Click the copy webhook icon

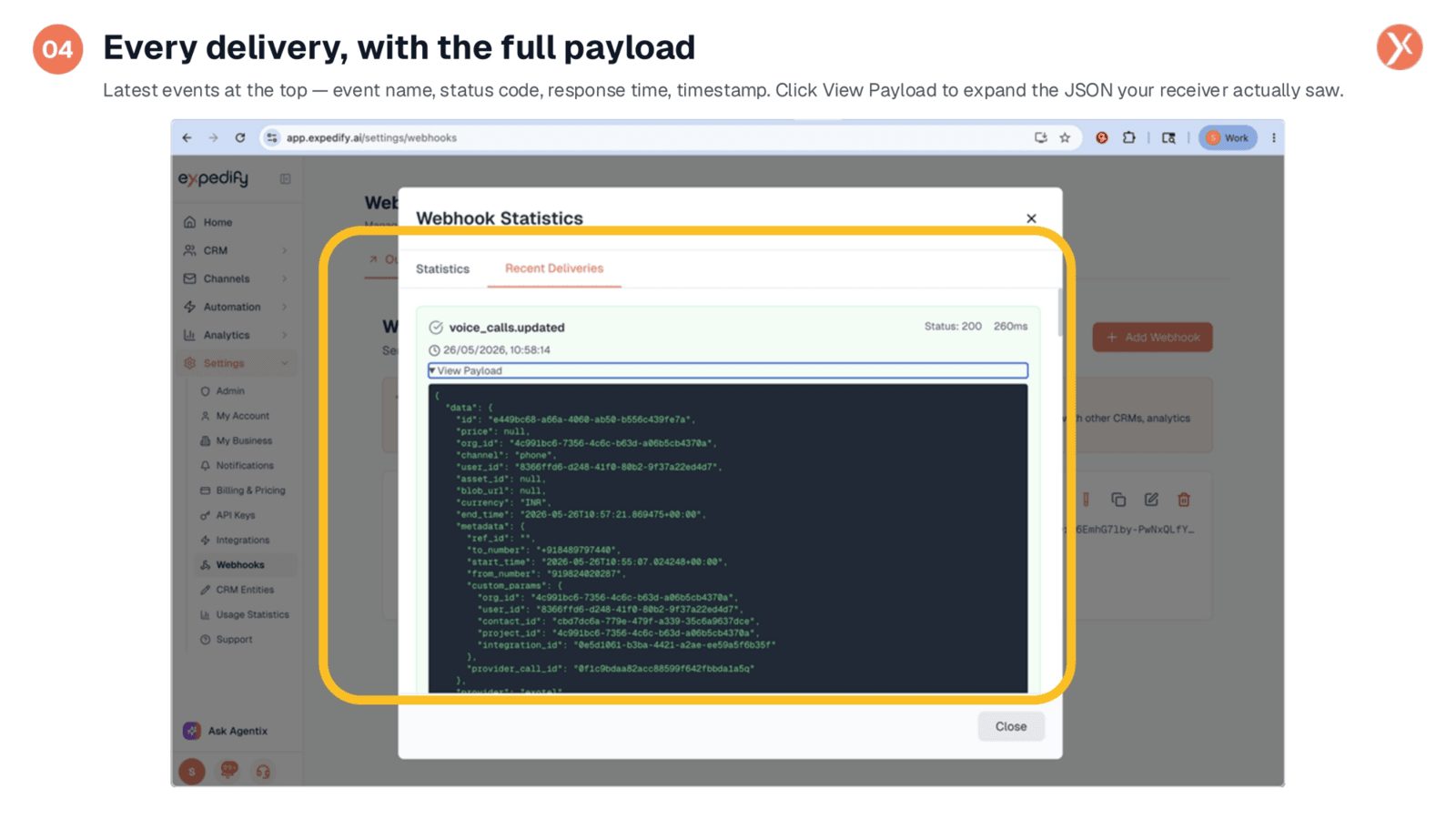1118,500
